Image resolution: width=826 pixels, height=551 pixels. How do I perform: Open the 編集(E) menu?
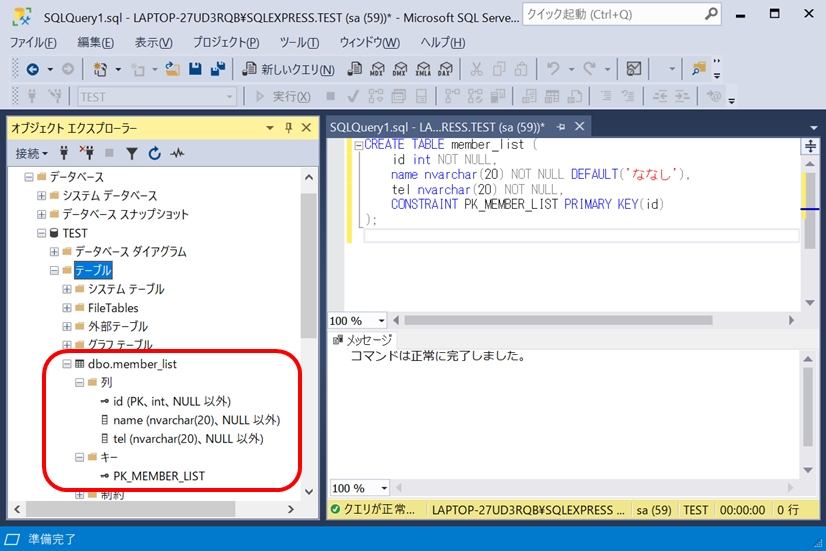(x=95, y=43)
